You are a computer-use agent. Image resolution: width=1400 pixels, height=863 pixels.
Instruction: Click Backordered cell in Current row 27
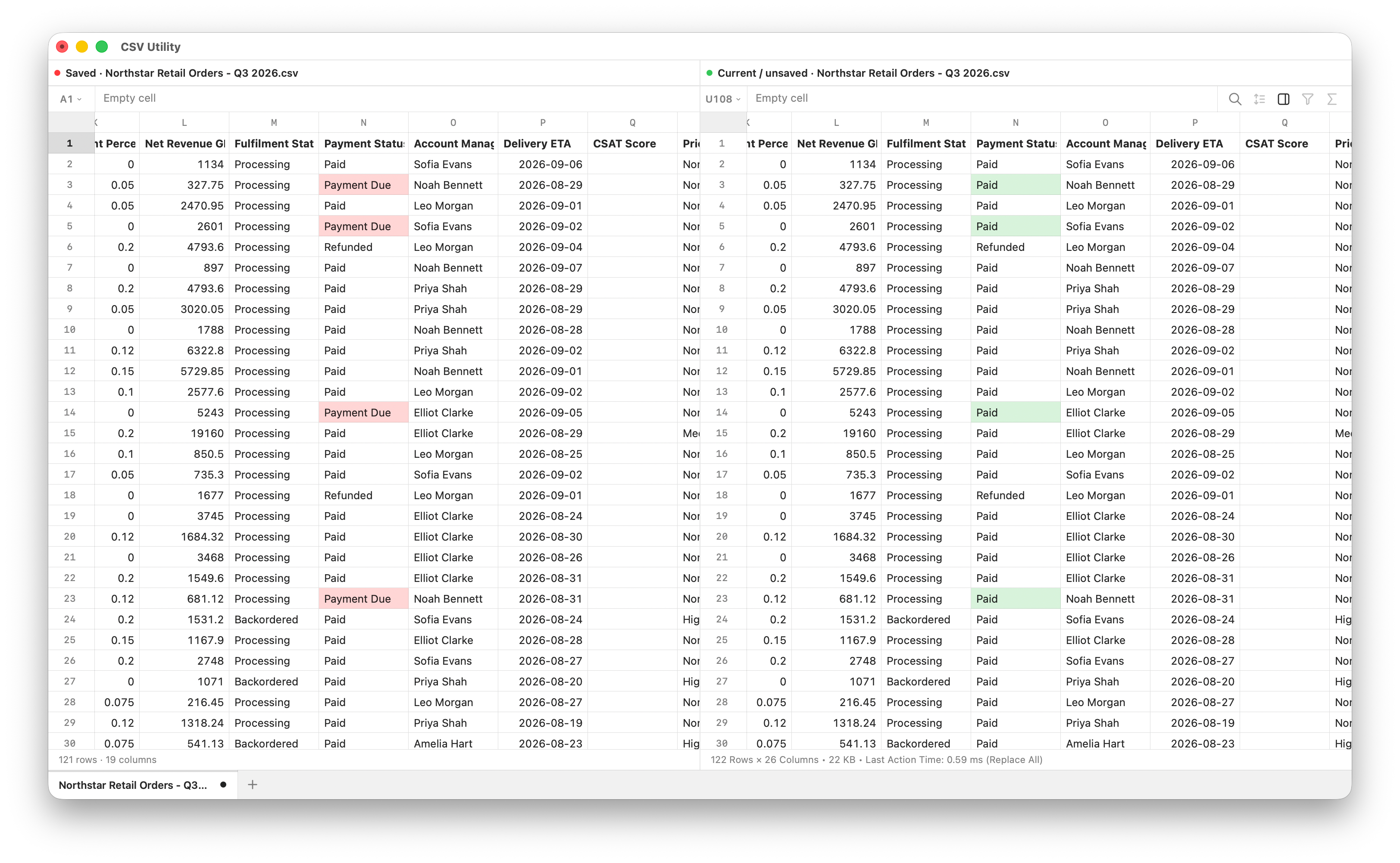(x=926, y=682)
